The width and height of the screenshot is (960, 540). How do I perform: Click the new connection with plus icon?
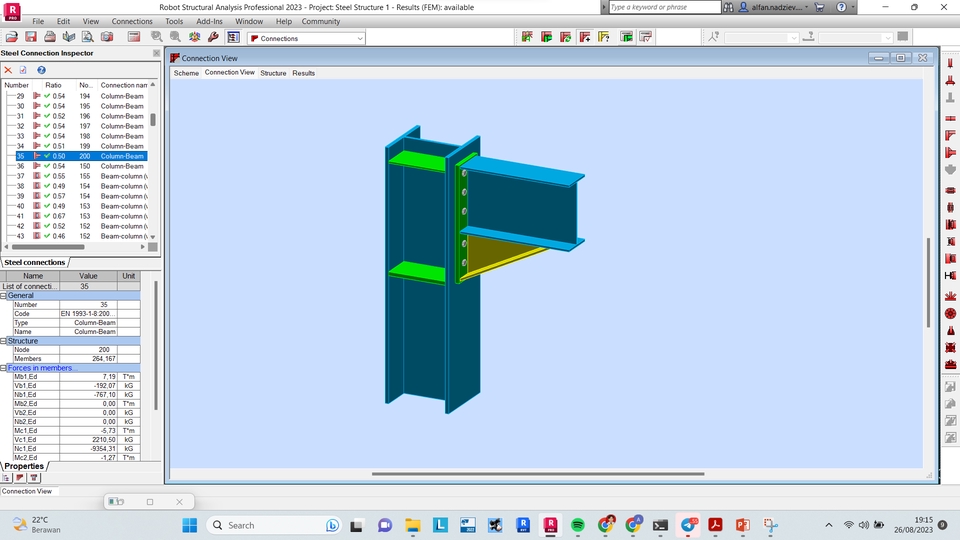[585, 37]
